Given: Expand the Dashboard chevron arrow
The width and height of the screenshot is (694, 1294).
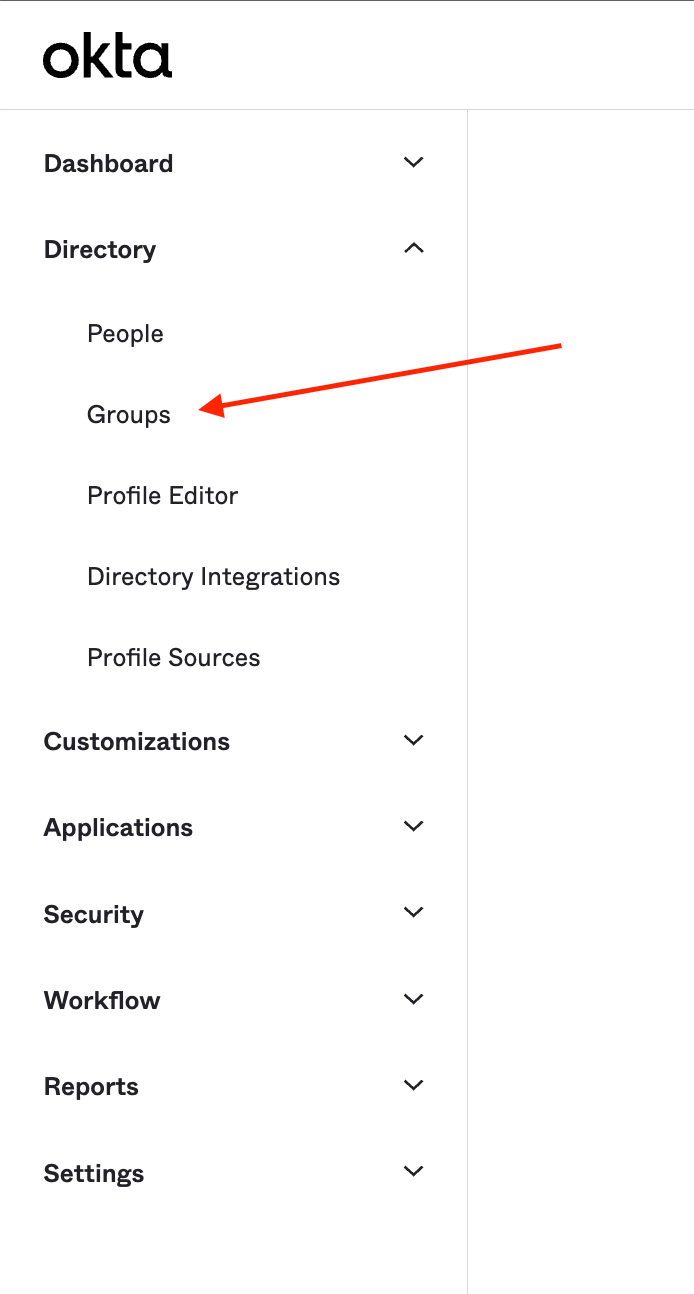Looking at the screenshot, I should pyautogui.click(x=413, y=162).
